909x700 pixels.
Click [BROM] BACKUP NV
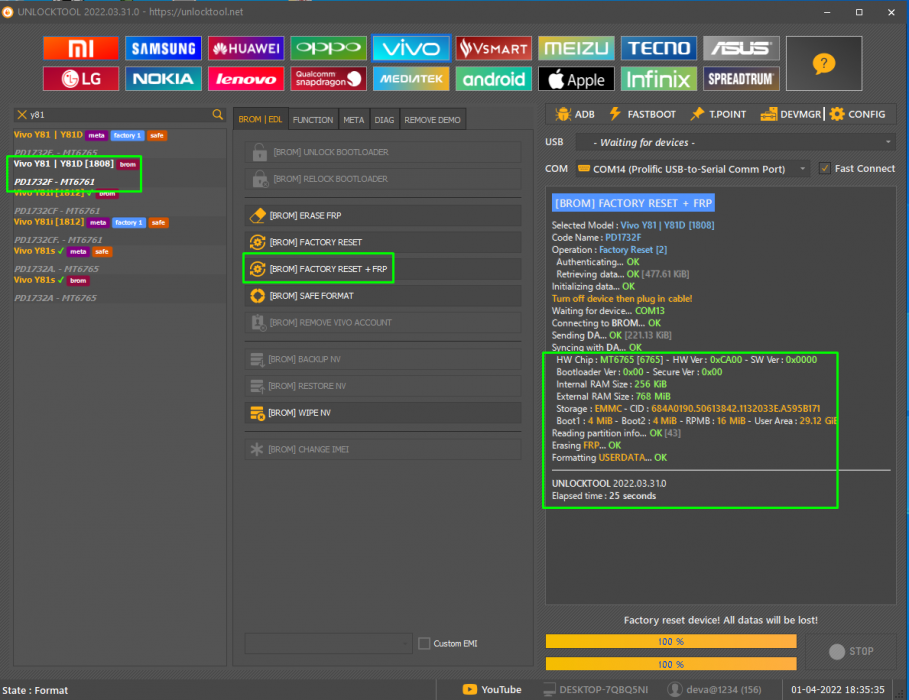383,360
